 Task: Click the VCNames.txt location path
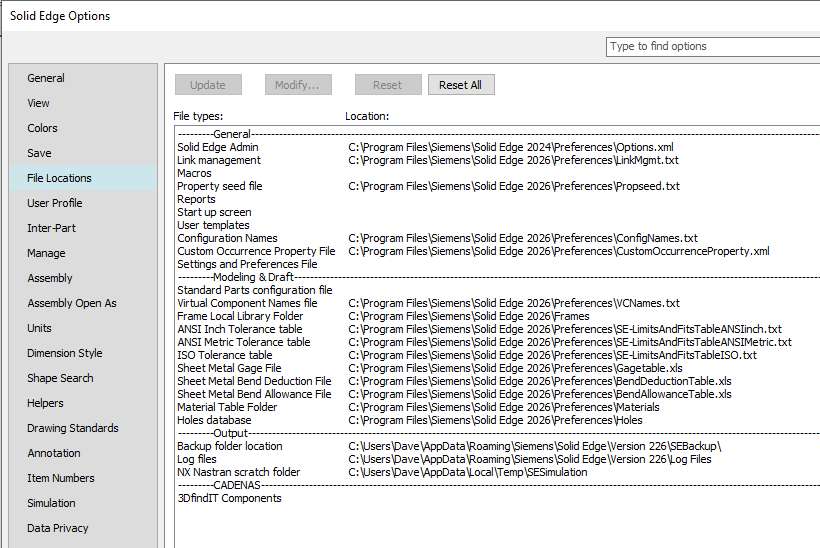(x=514, y=304)
